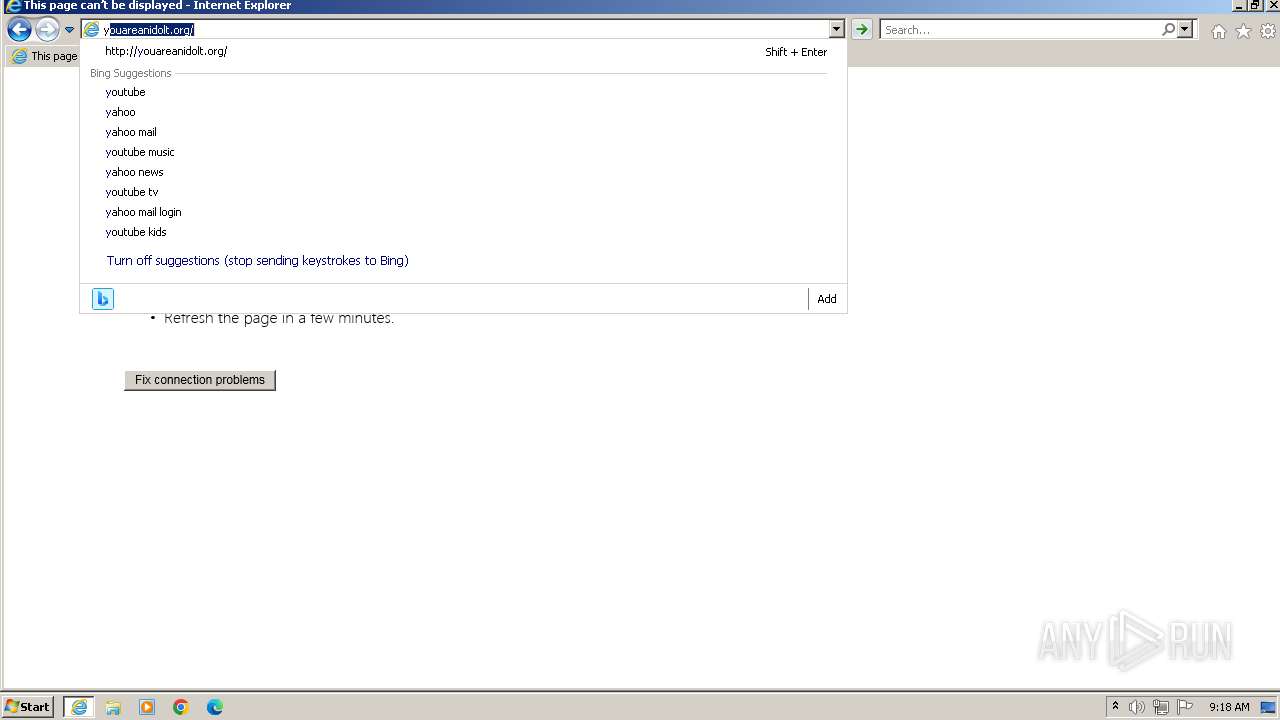Screen dimensions: 1280x720
Task: Select the 'youtube' Bing suggestion
Action: [463, 92]
